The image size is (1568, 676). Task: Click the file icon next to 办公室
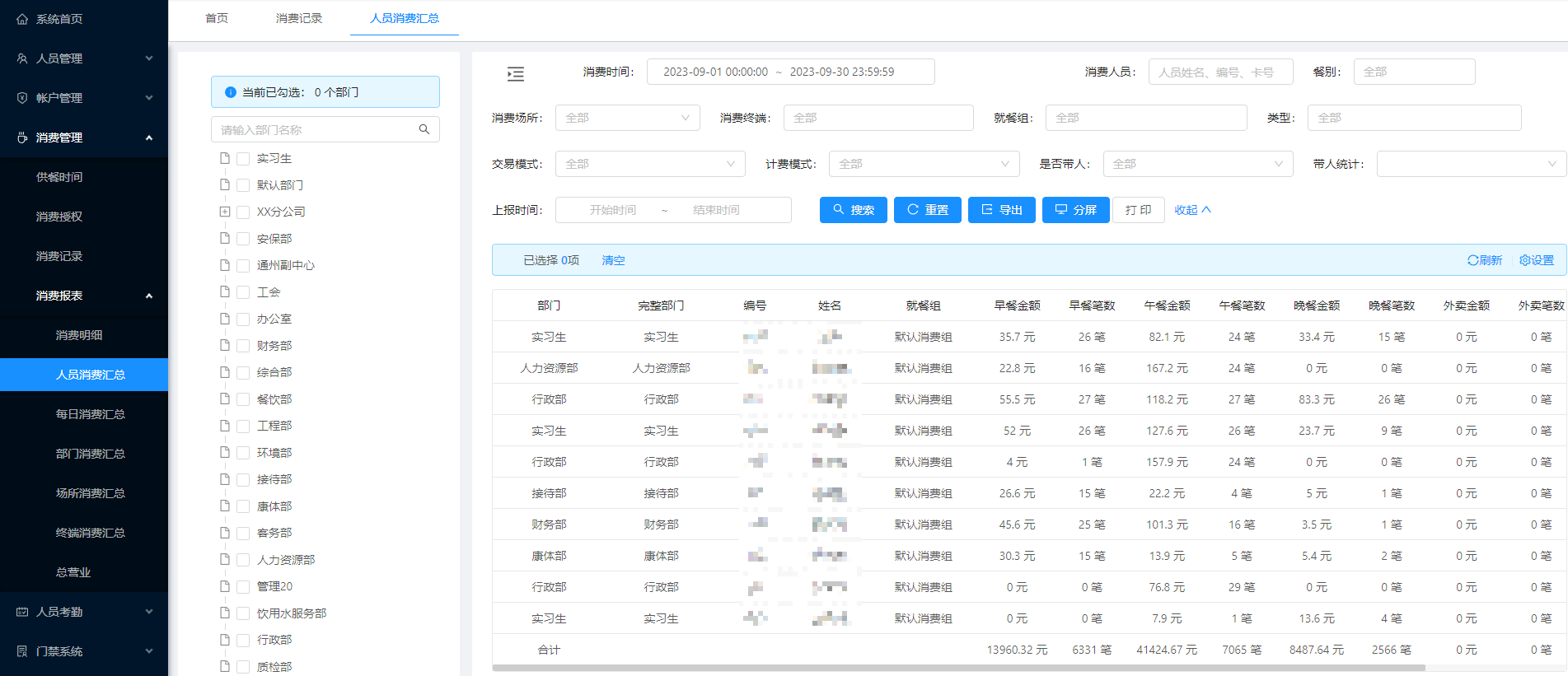[225, 319]
